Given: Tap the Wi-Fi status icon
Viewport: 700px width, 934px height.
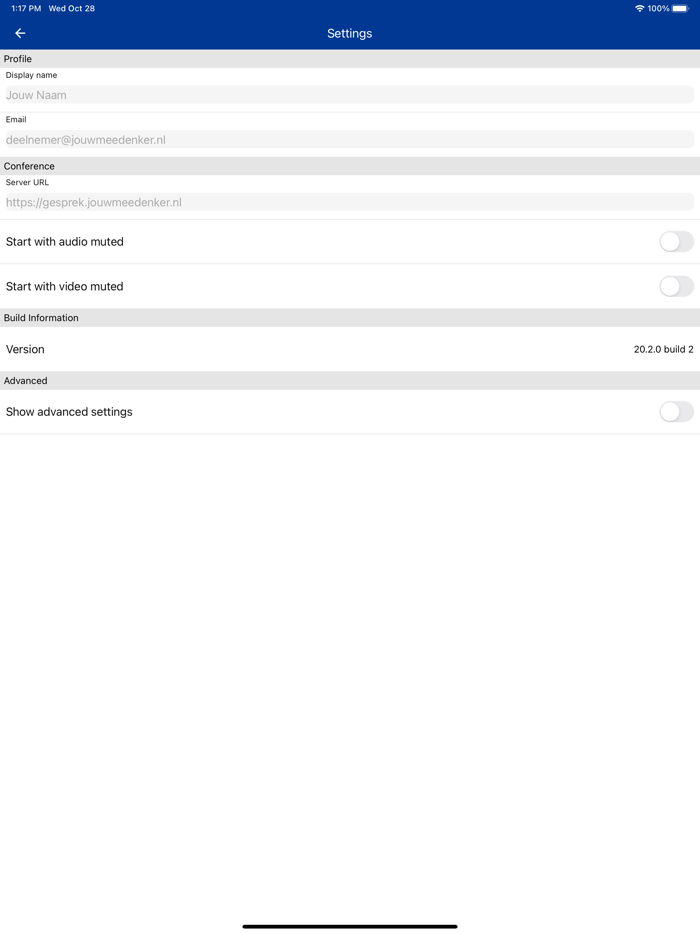Looking at the screenshot, I should click(639, 9).
